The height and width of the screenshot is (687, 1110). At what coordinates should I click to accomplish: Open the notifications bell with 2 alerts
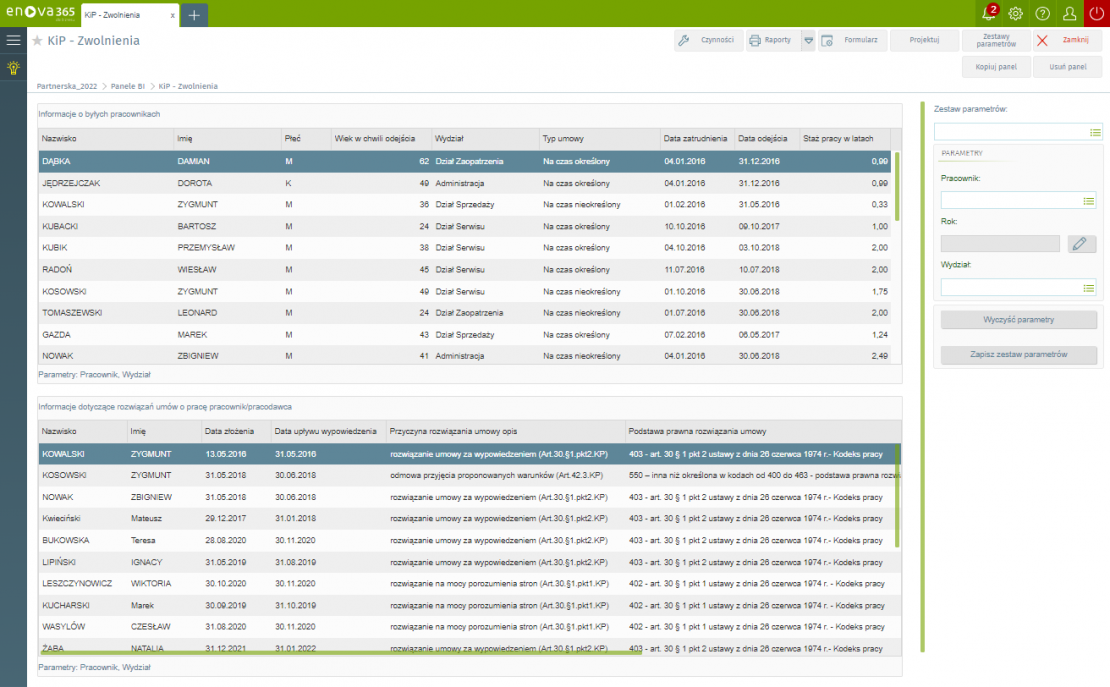[x=989, y=13]
